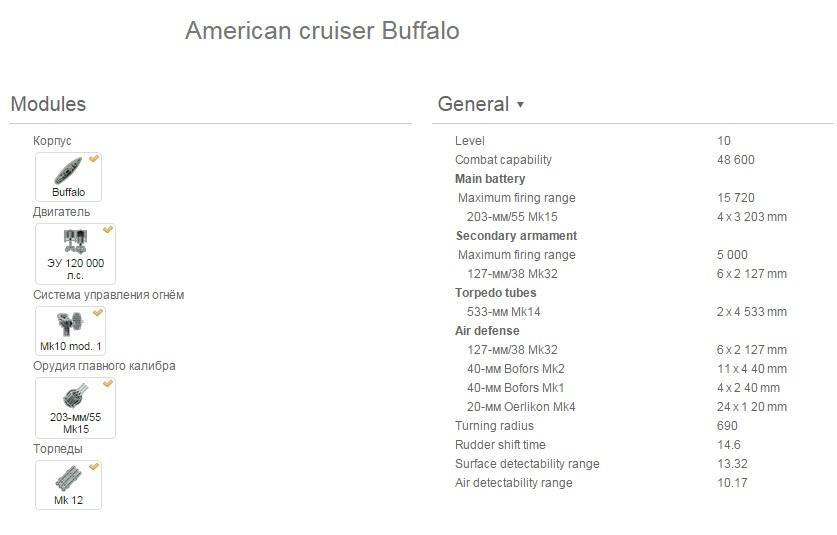Select the Torpedo tubes heading
The height and width of the screenshot is (535, 837).
(x=495, y=293)
